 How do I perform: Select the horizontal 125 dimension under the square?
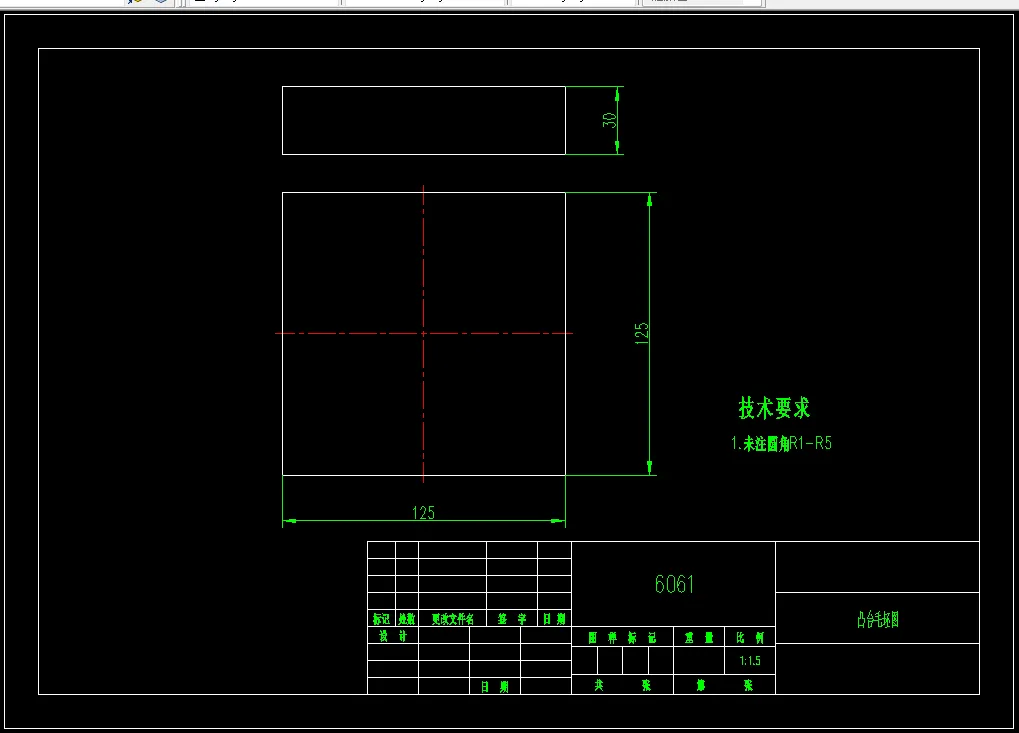click(423, 513)
